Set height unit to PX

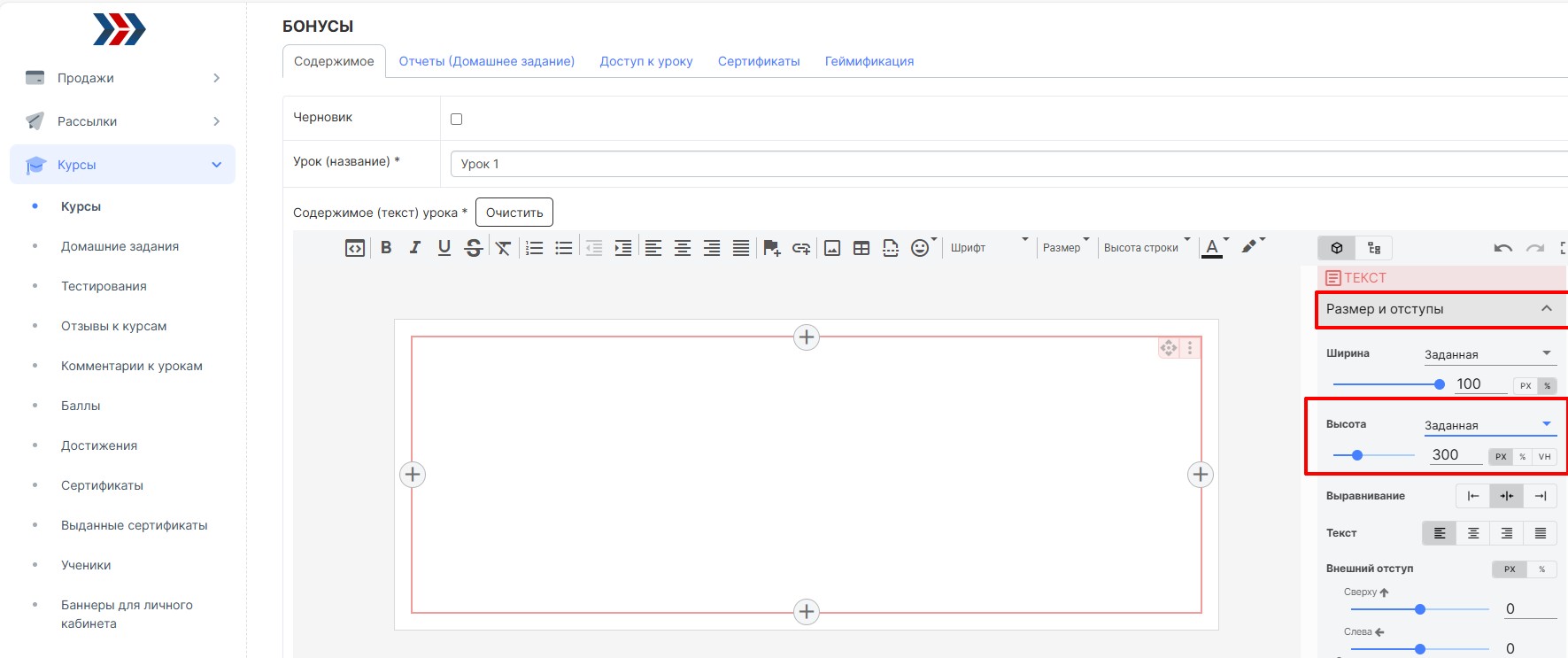1501,456
